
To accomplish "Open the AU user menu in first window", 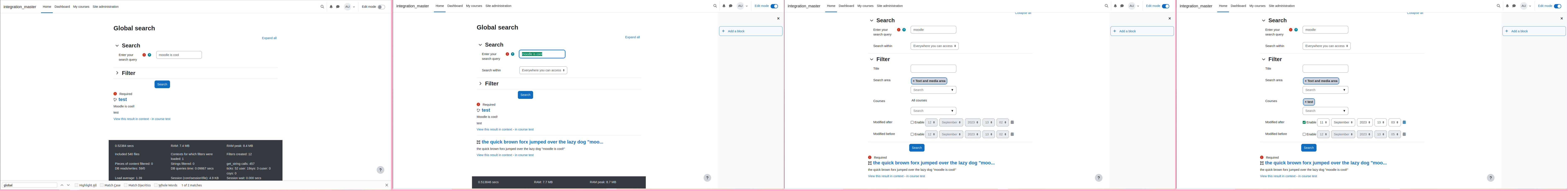I will coord(349,7).
